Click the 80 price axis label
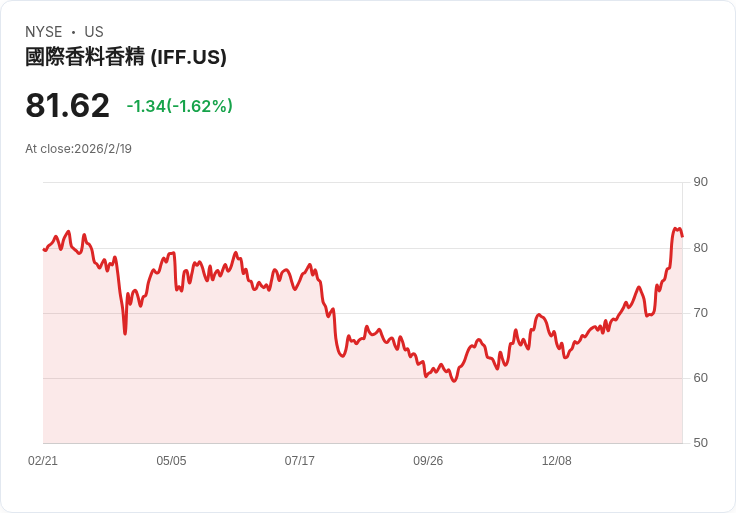The image size is (736, 513). pos(700,248)
